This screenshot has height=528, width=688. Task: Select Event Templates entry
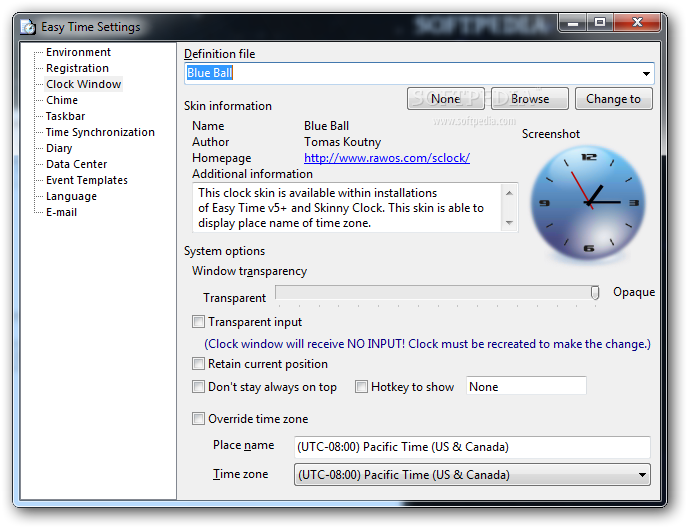tap(86, 180)
